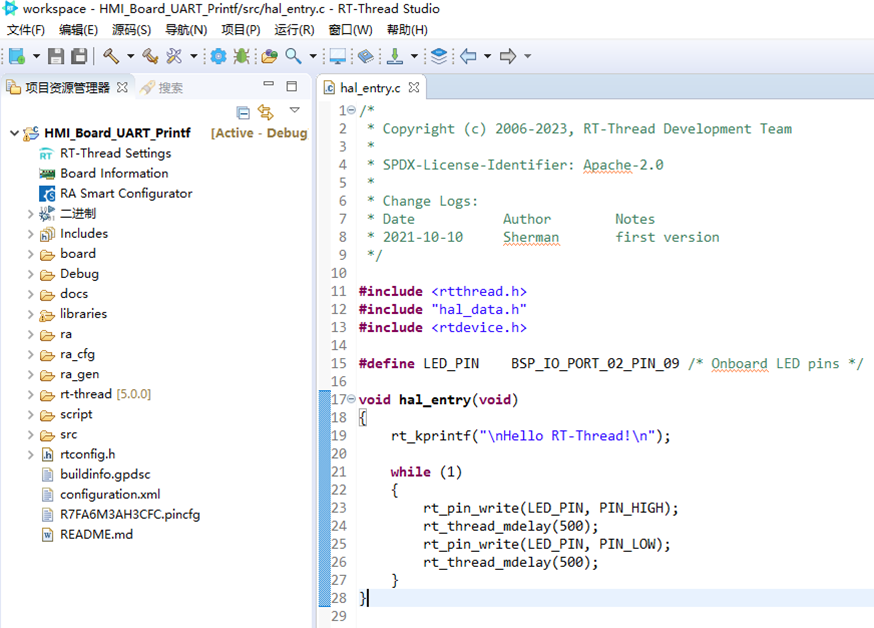874x628 pixels.
Task: Expand the libraries folder
Action: 31,314
